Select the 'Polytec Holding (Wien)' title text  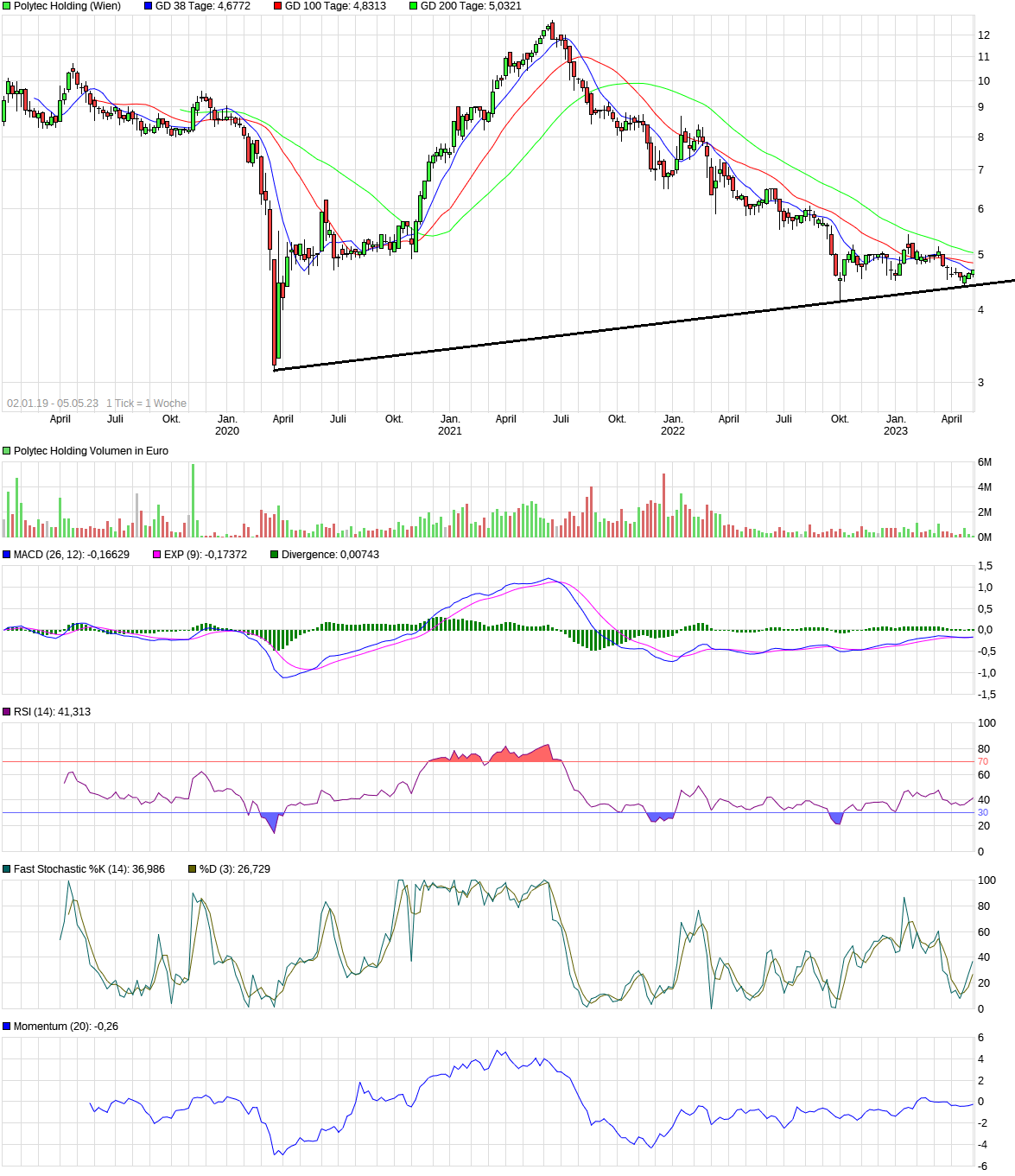67,6
